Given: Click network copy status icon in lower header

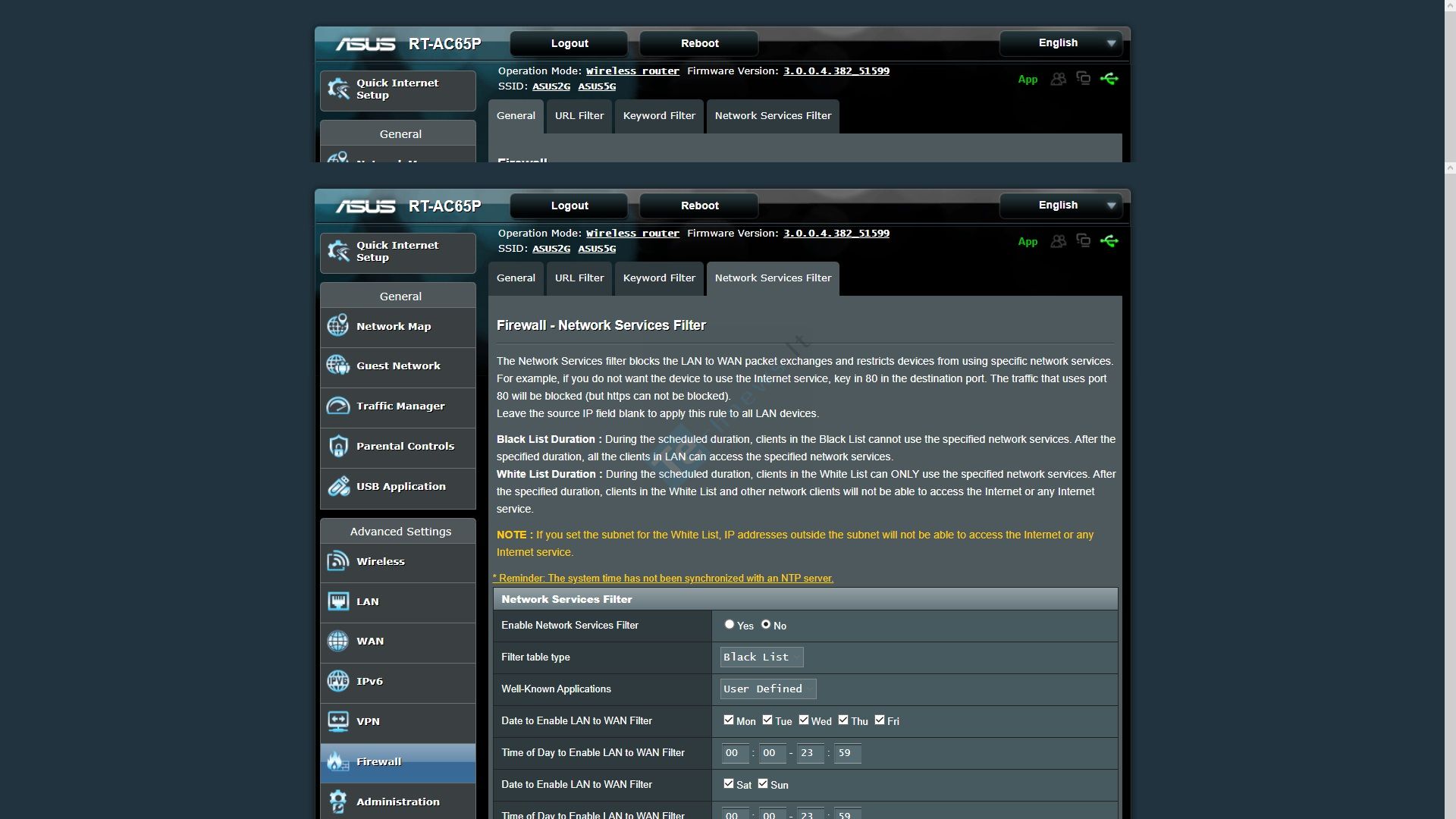Looking at the screenshot, I should tap(1083, 240).
